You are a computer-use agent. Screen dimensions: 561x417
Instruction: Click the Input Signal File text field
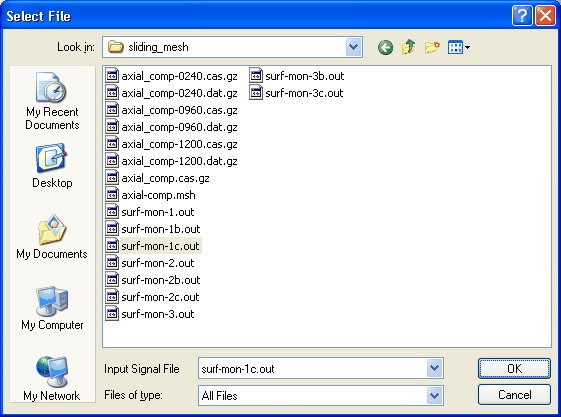(312, 368)
